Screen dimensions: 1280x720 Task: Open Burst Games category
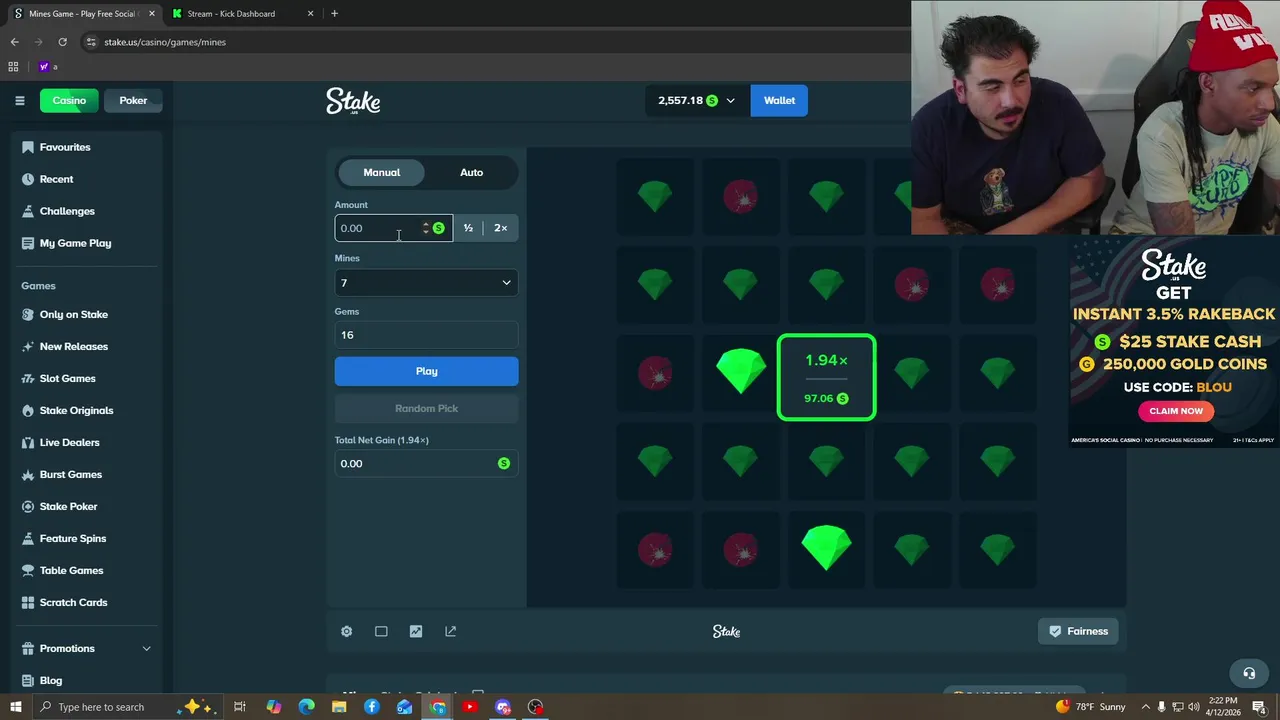point(70,474)
